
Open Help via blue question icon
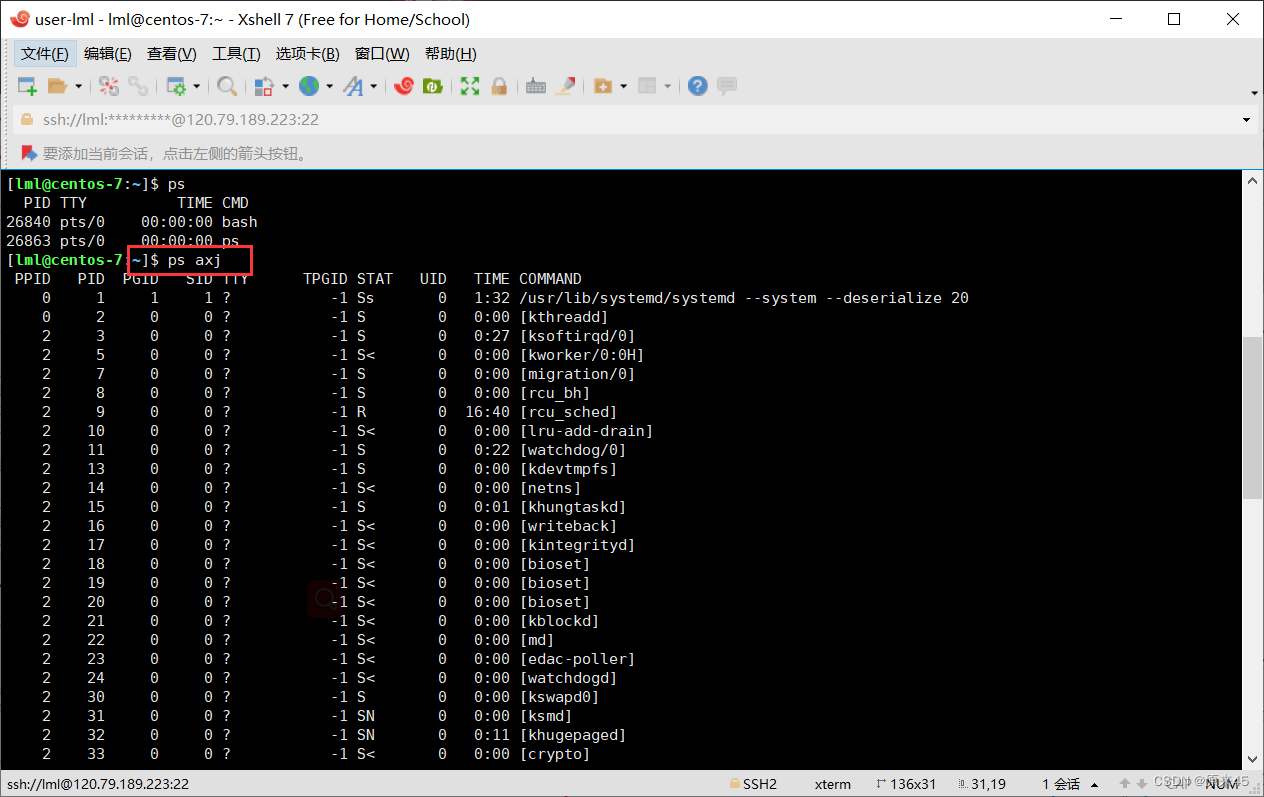coord(698,86)
